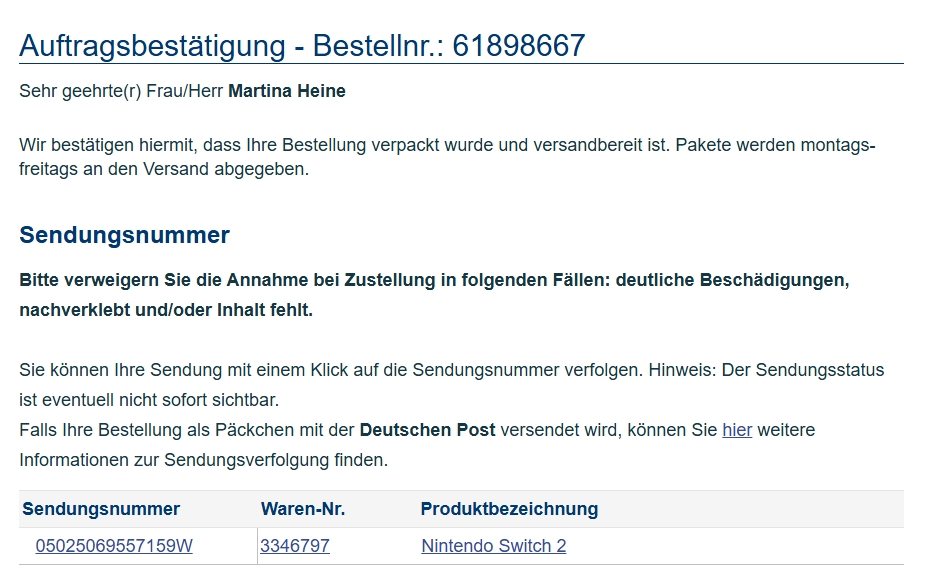Click the "Sehr geehrte(r) Frau/Herr" salutation
Screen dimensions: 935x584
click(x=122, y=91)
